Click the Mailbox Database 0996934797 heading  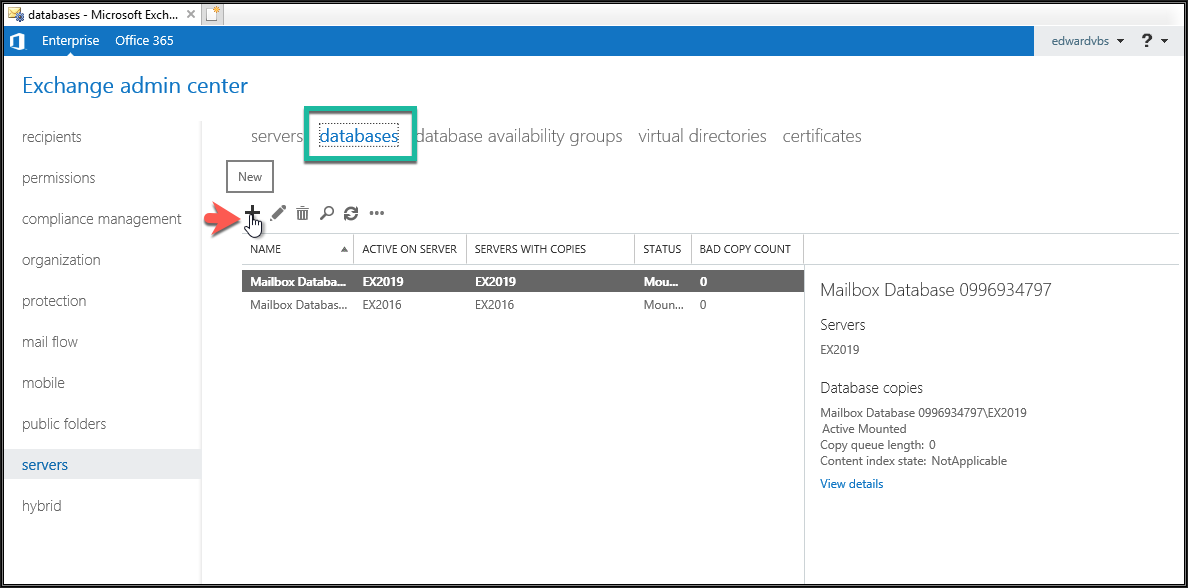936,289
